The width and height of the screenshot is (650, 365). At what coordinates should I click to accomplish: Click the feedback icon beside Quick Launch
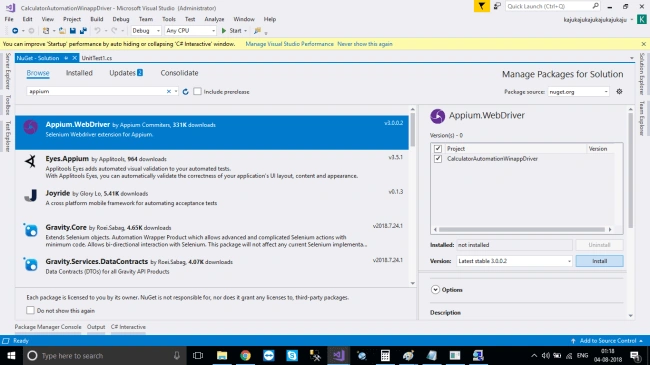point(497,6)
